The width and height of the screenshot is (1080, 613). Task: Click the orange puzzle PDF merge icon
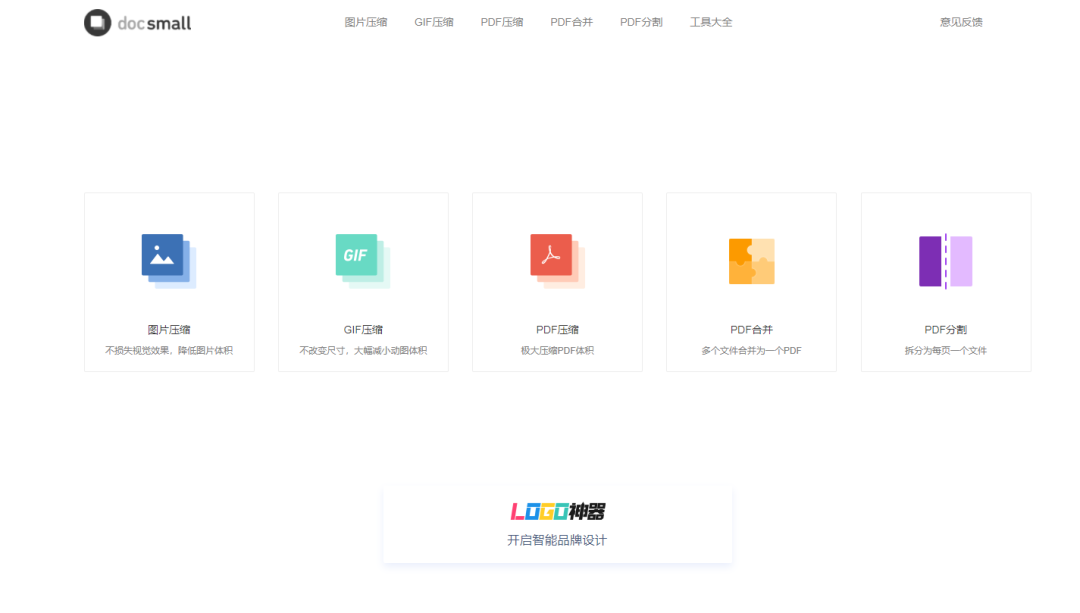pos(751,261)
